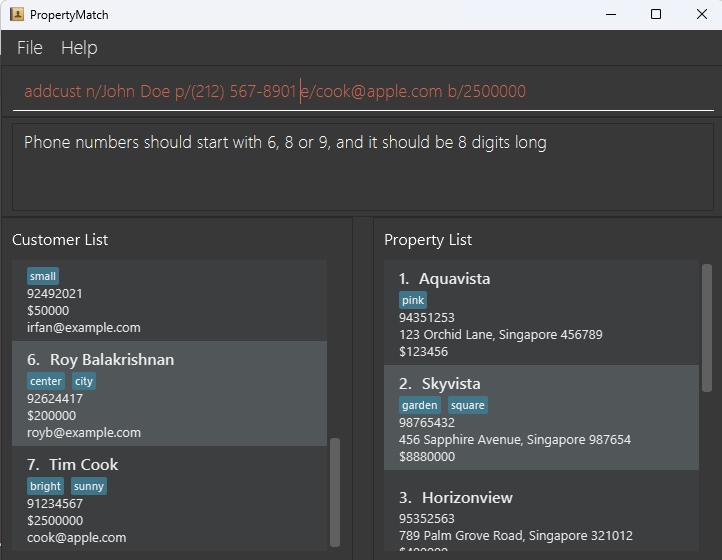Select customer 7. Tim Cook

point(169,499)
